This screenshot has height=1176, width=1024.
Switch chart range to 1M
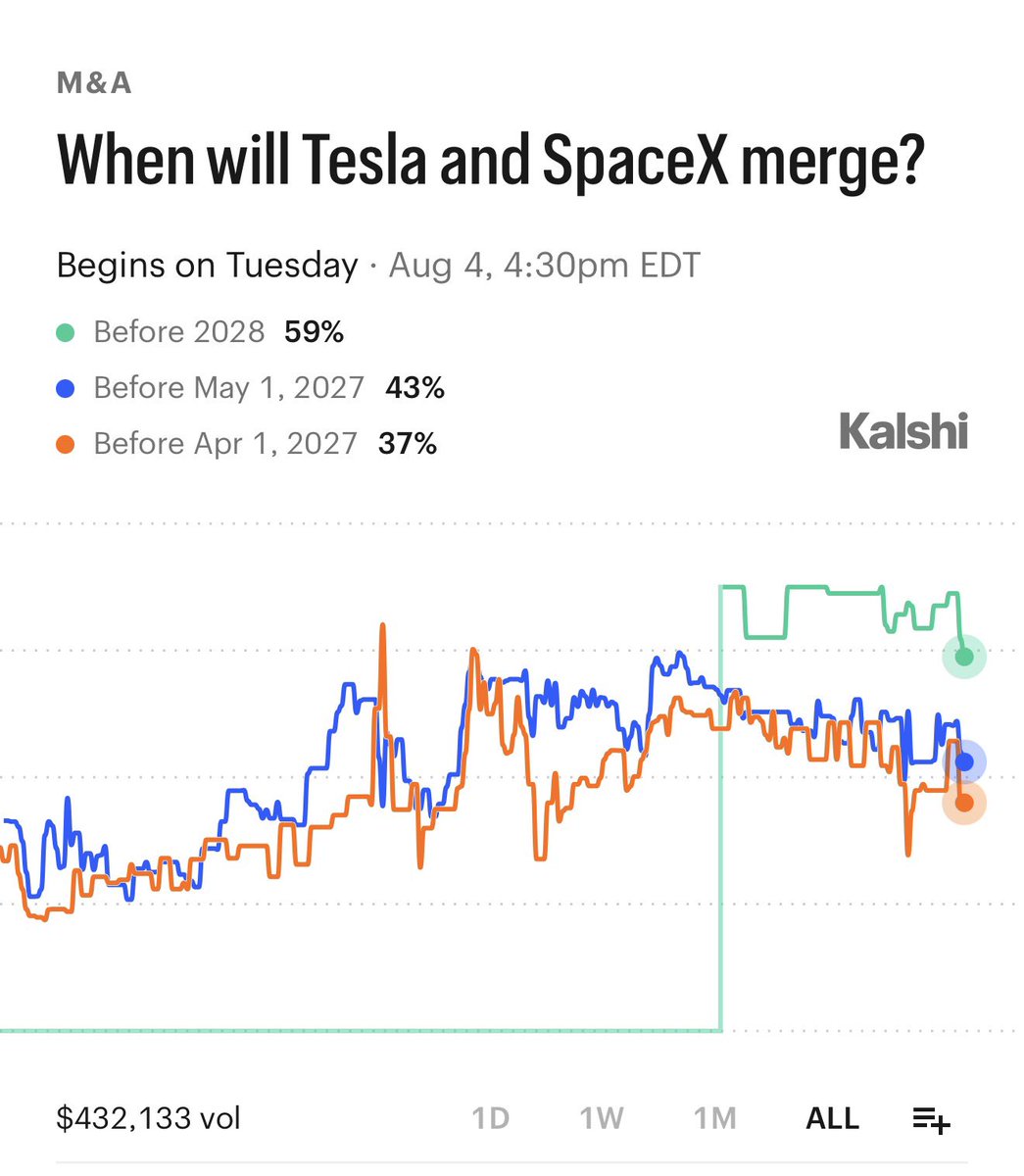coord(714,1118)
